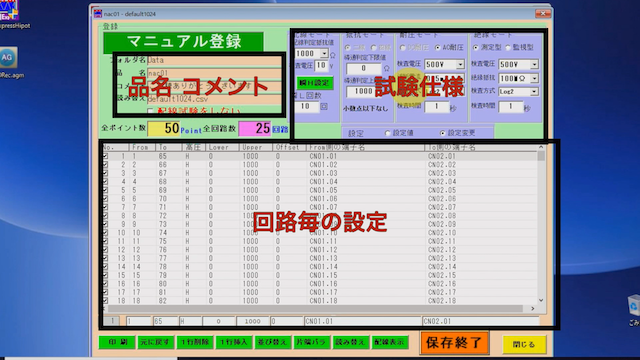The height and width of the screenshot is (360, 640).
Task: Click the orange 保存終了 button
Action: (x=454, y=342)
